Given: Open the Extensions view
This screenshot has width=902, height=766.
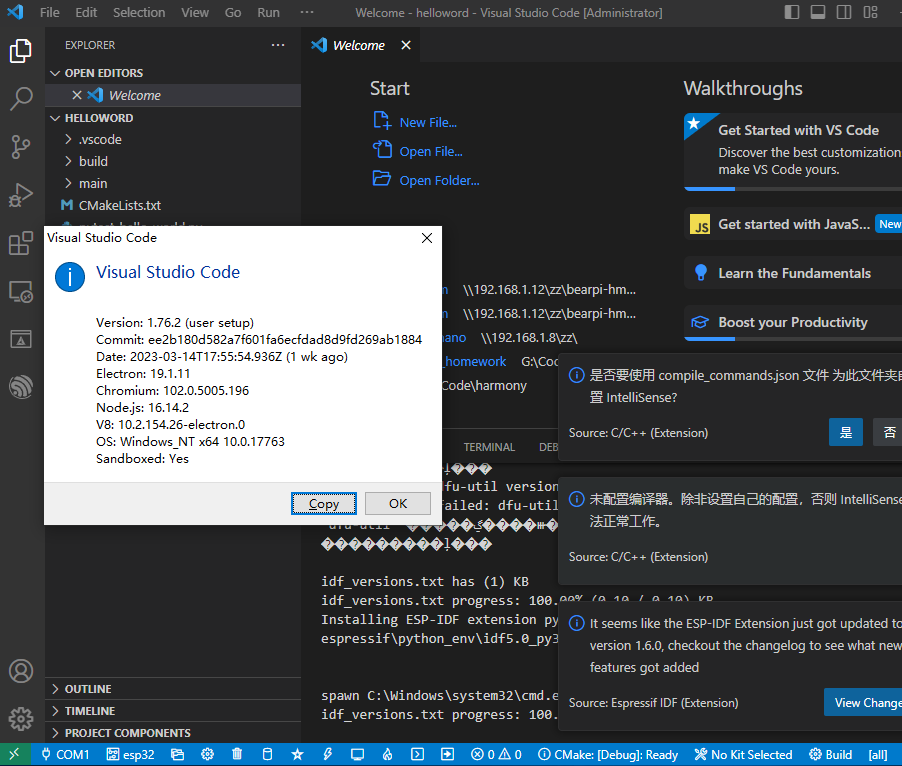Looking at the screenshot, I should [20, 243].
